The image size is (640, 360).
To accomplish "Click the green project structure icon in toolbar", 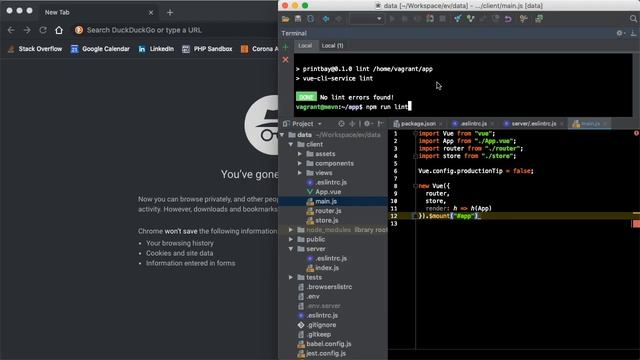I will click(x=539, y=19).
